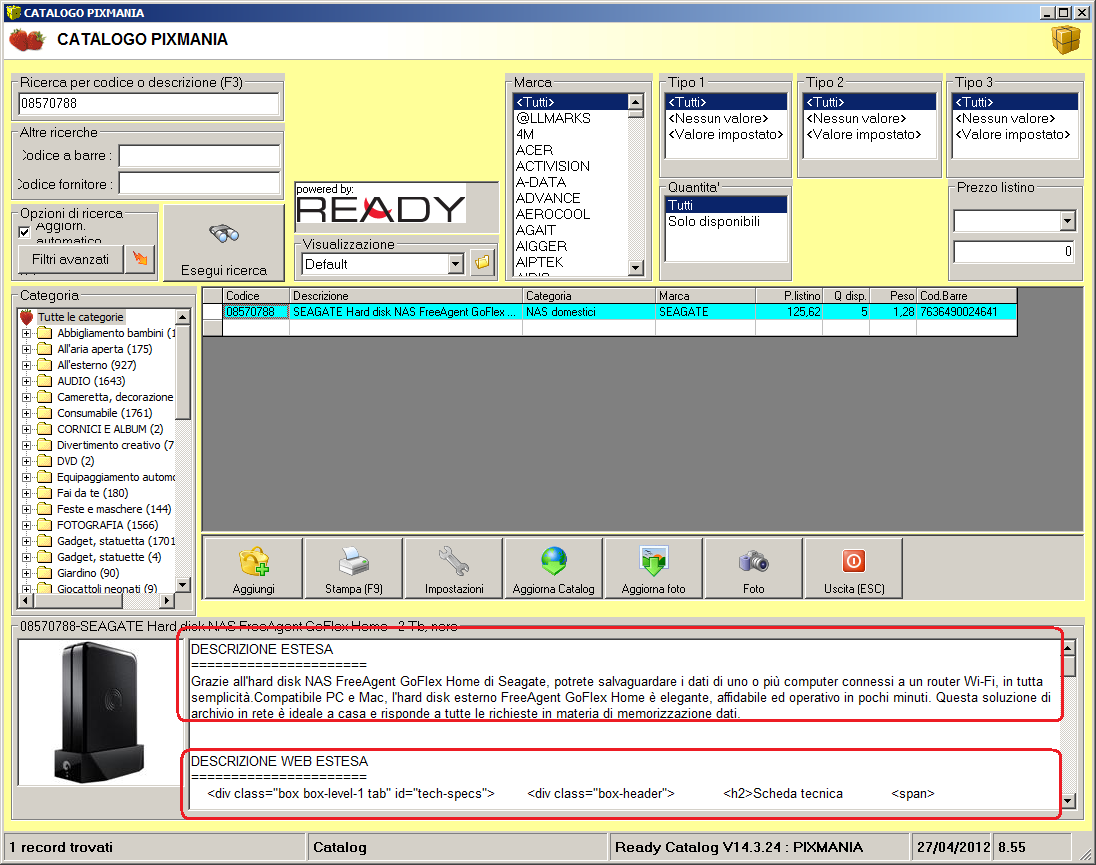Select result row code 08570788
This screenshot has width=1096, height=865.
point(256,312)
